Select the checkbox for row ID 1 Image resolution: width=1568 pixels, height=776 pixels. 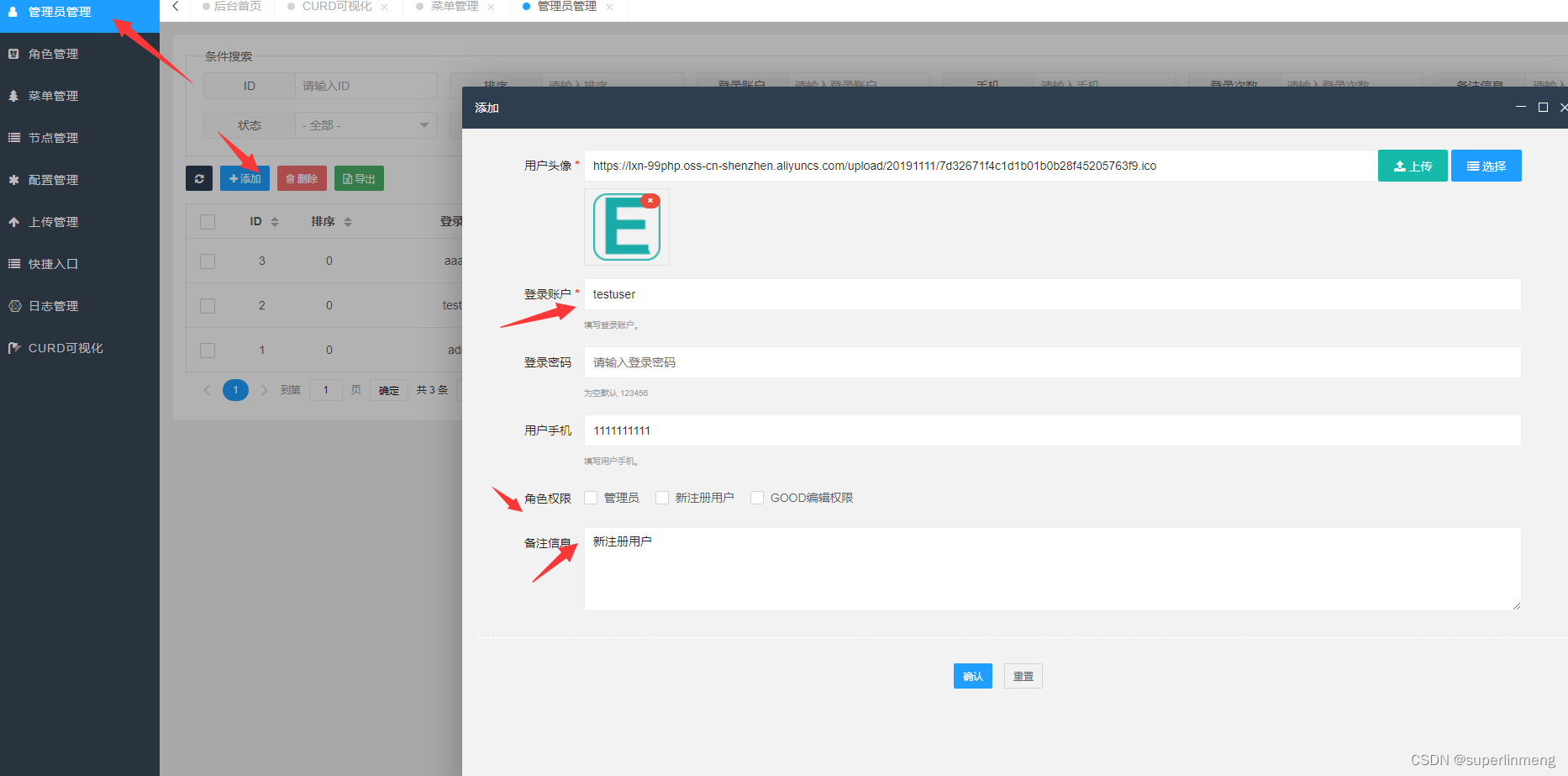coord(208,351)
